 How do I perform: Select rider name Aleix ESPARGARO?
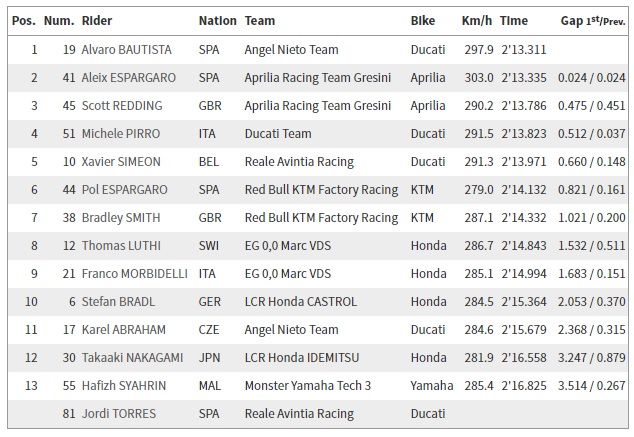(x=129, y=78)
